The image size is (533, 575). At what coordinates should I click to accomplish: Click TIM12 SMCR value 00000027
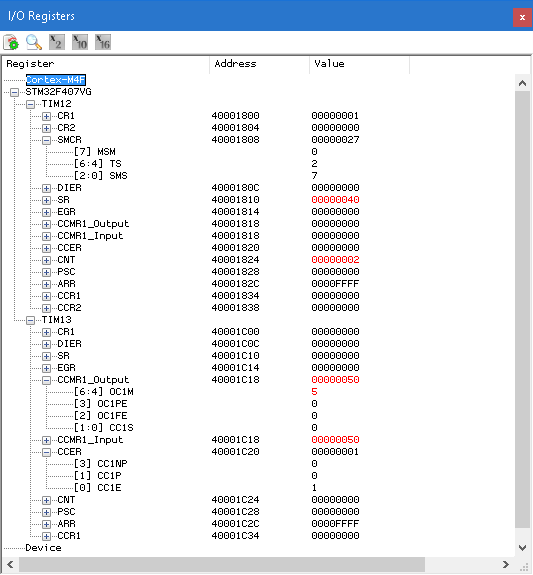click(335, 140)
